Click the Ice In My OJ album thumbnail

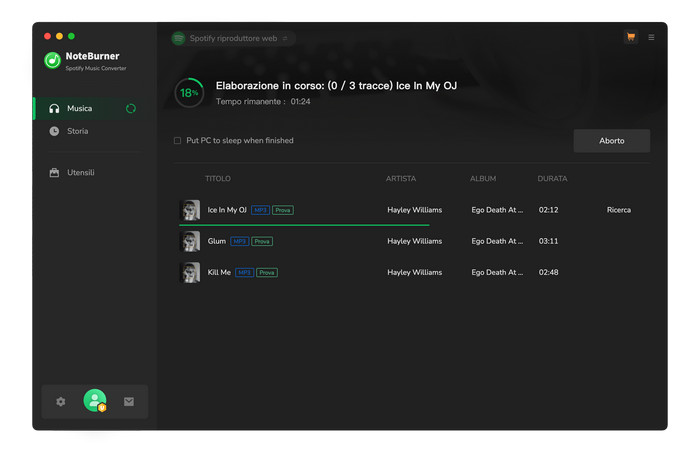(190, 210)
